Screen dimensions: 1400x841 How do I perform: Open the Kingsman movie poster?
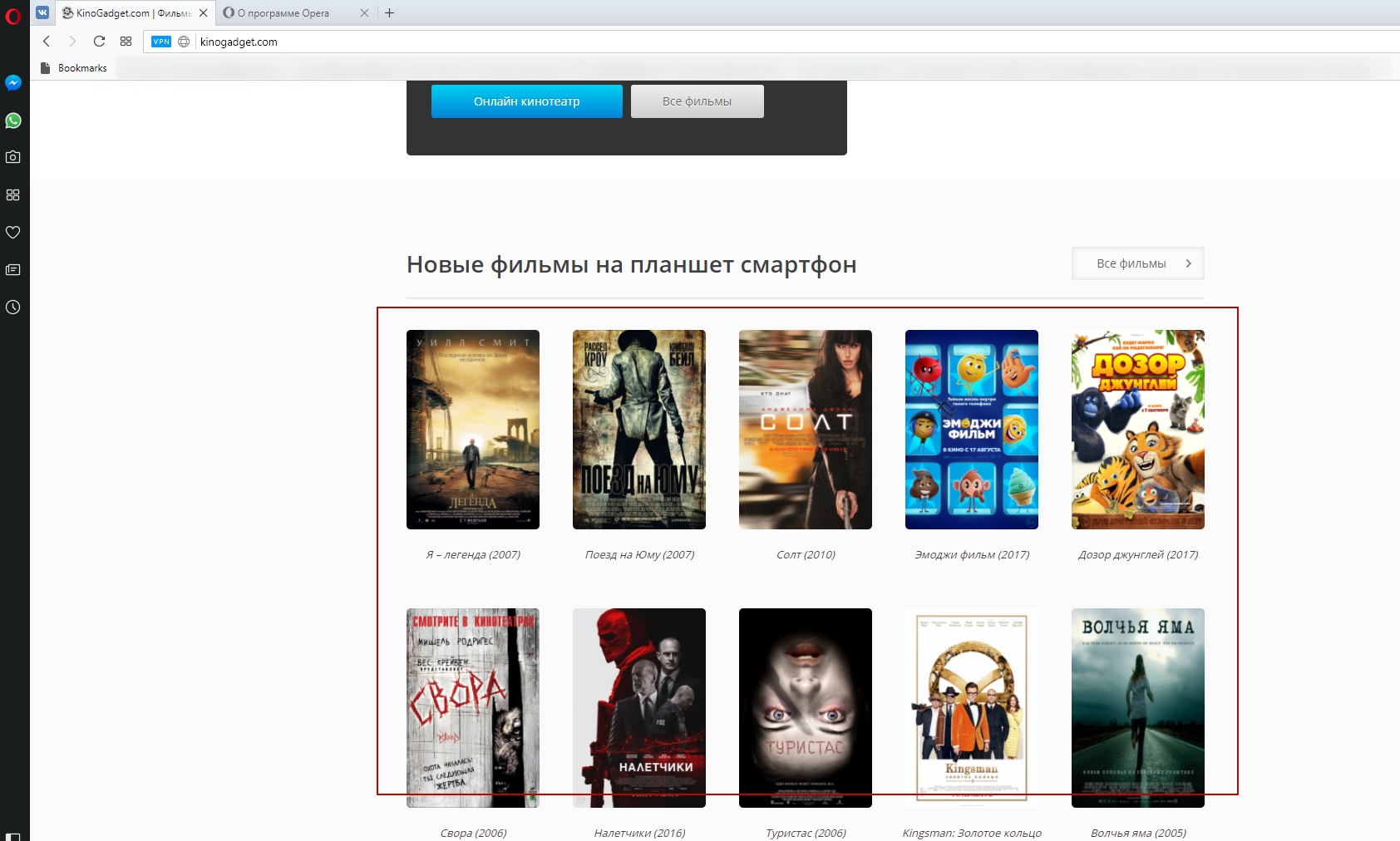pyautogui.click(x=972, y=708)
